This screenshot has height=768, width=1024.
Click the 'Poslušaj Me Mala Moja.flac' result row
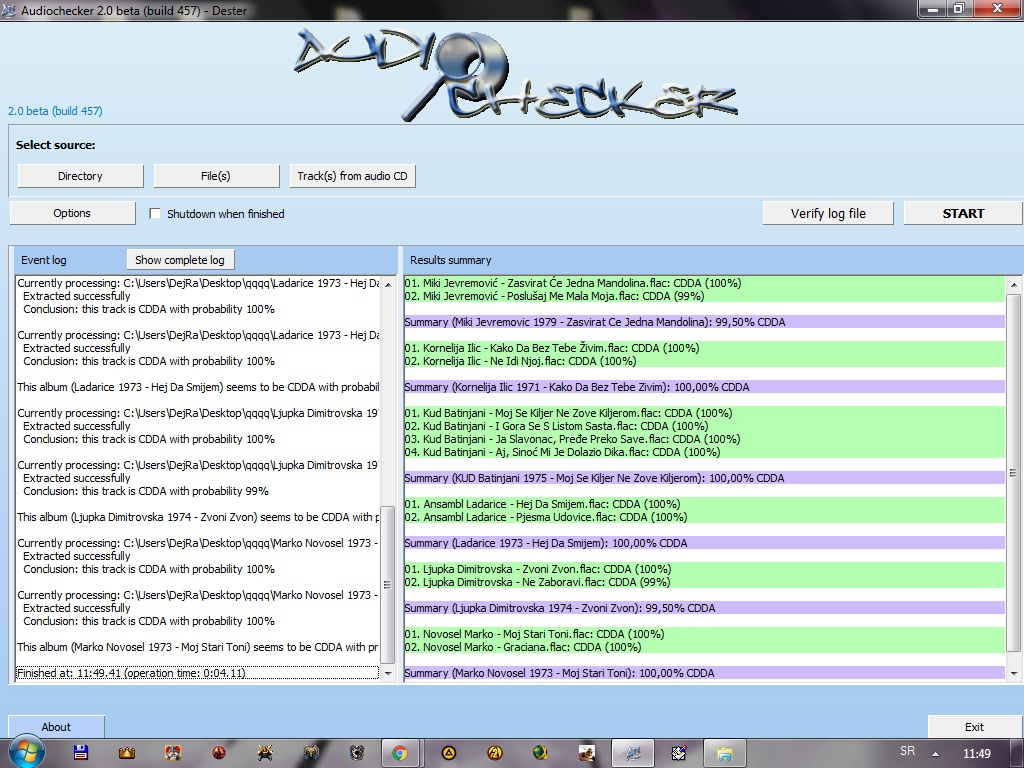coord(704,296)
